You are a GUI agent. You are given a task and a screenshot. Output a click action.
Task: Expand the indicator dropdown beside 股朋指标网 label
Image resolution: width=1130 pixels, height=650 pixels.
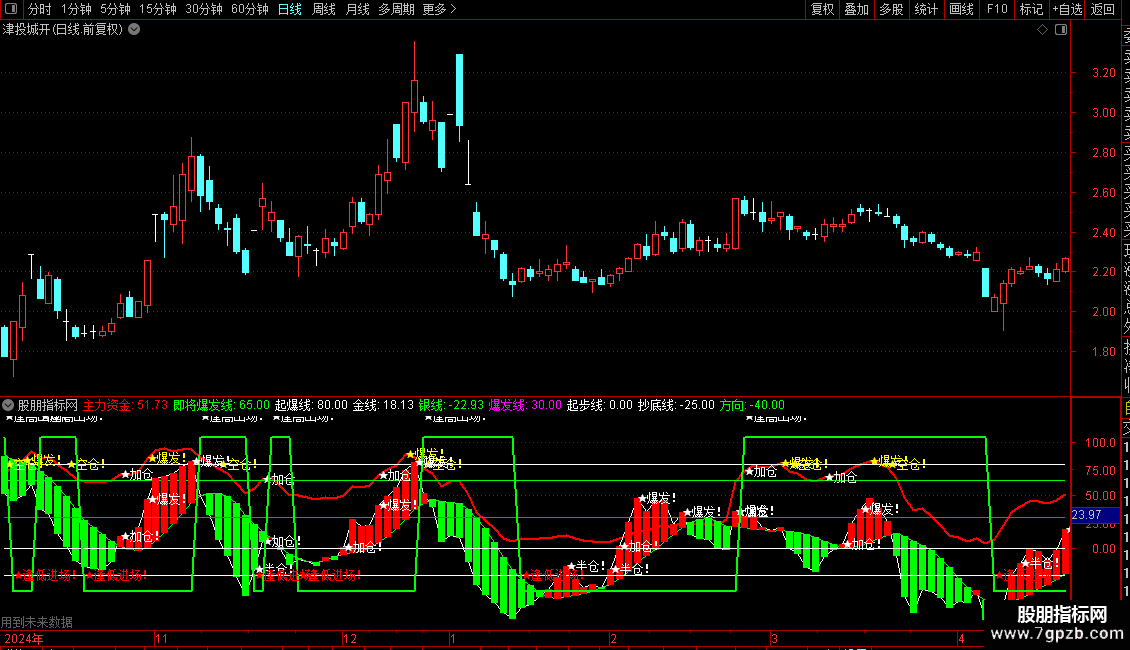point(8,405)
